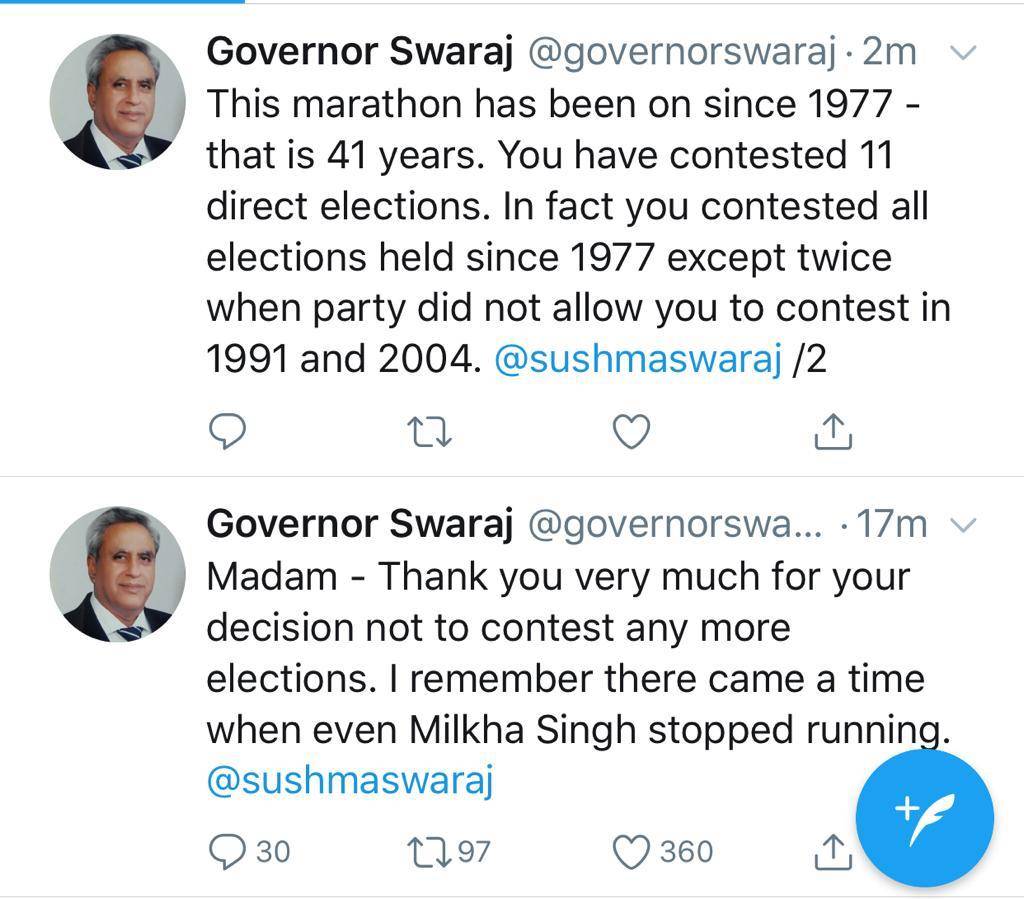The width and height of the screenshot is (1024, 899).
Task: Retweet the 1977 marathon tweet
Action: [x=431, y=432]
